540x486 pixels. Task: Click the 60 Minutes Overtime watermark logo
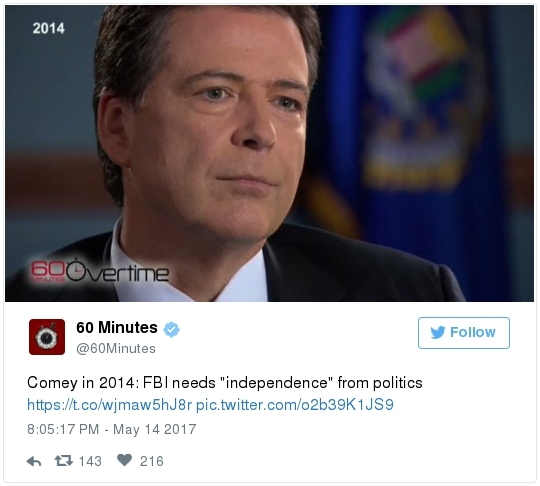coord(100,272)
